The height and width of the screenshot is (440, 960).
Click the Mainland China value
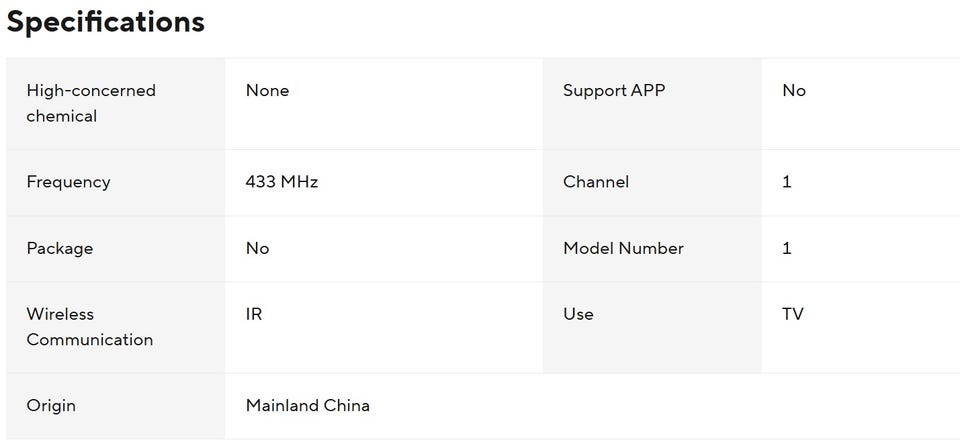(308, 406)
